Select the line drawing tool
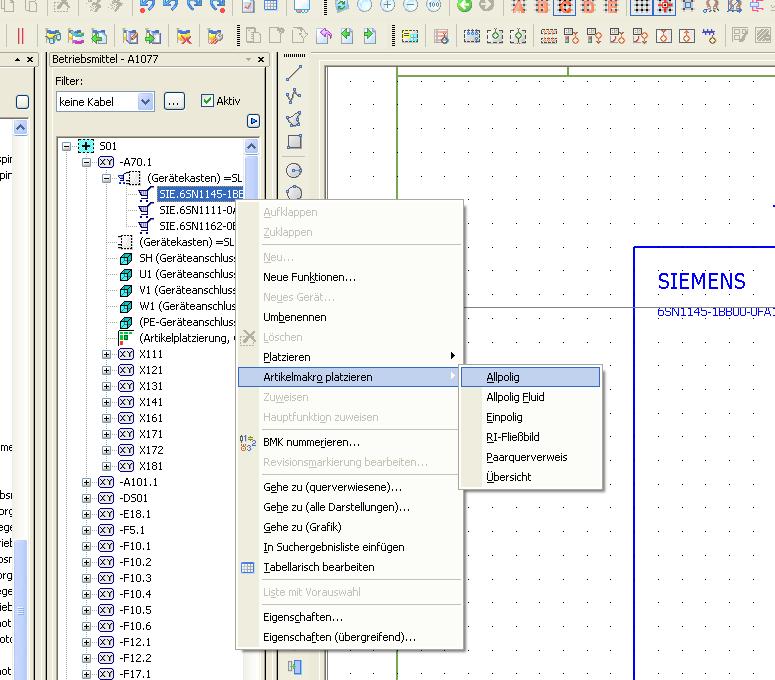775x680 pixels. pyautogui.click(x=294, y=73)
